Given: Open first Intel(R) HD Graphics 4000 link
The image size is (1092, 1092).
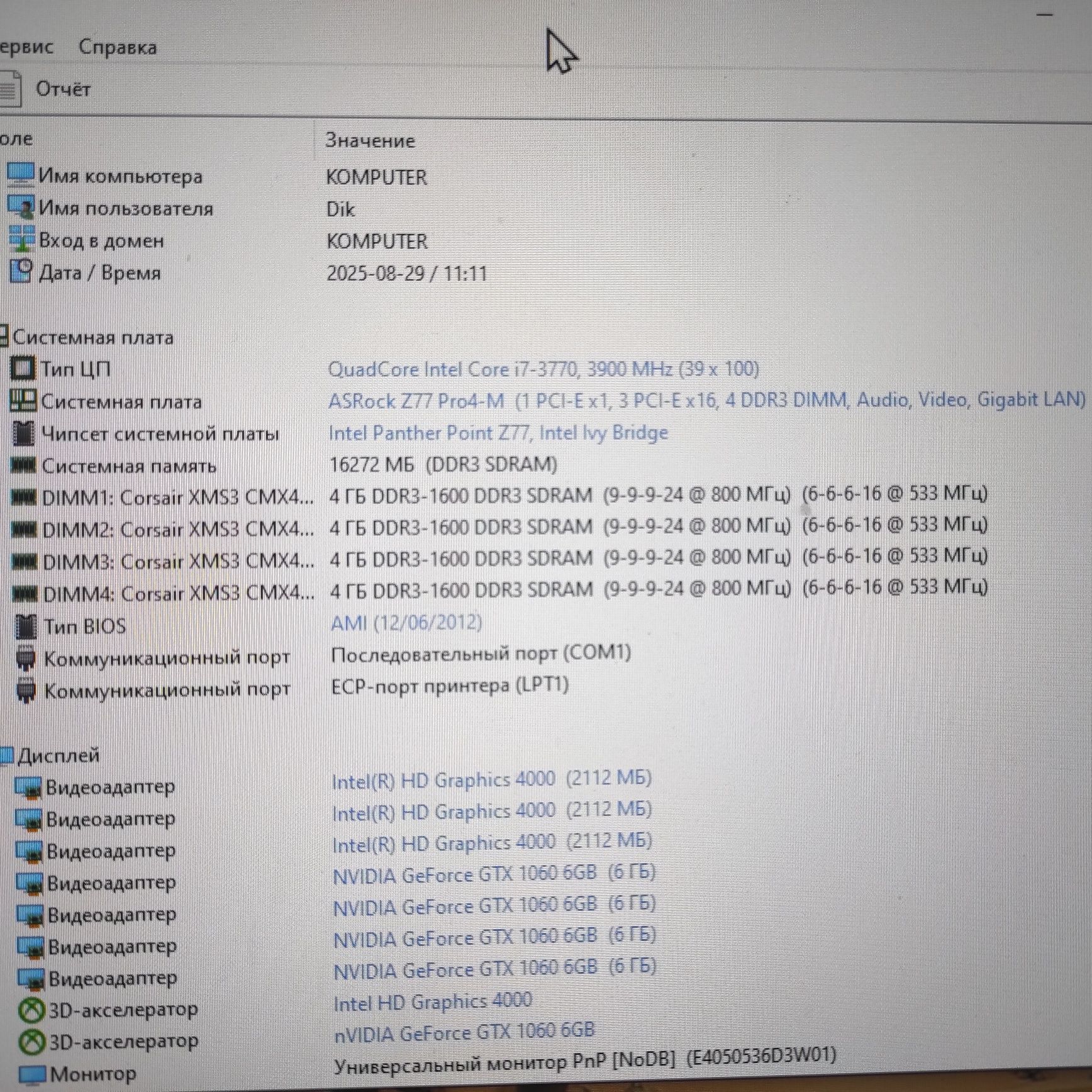Looking at the screenshot, I should coord(491,780).
